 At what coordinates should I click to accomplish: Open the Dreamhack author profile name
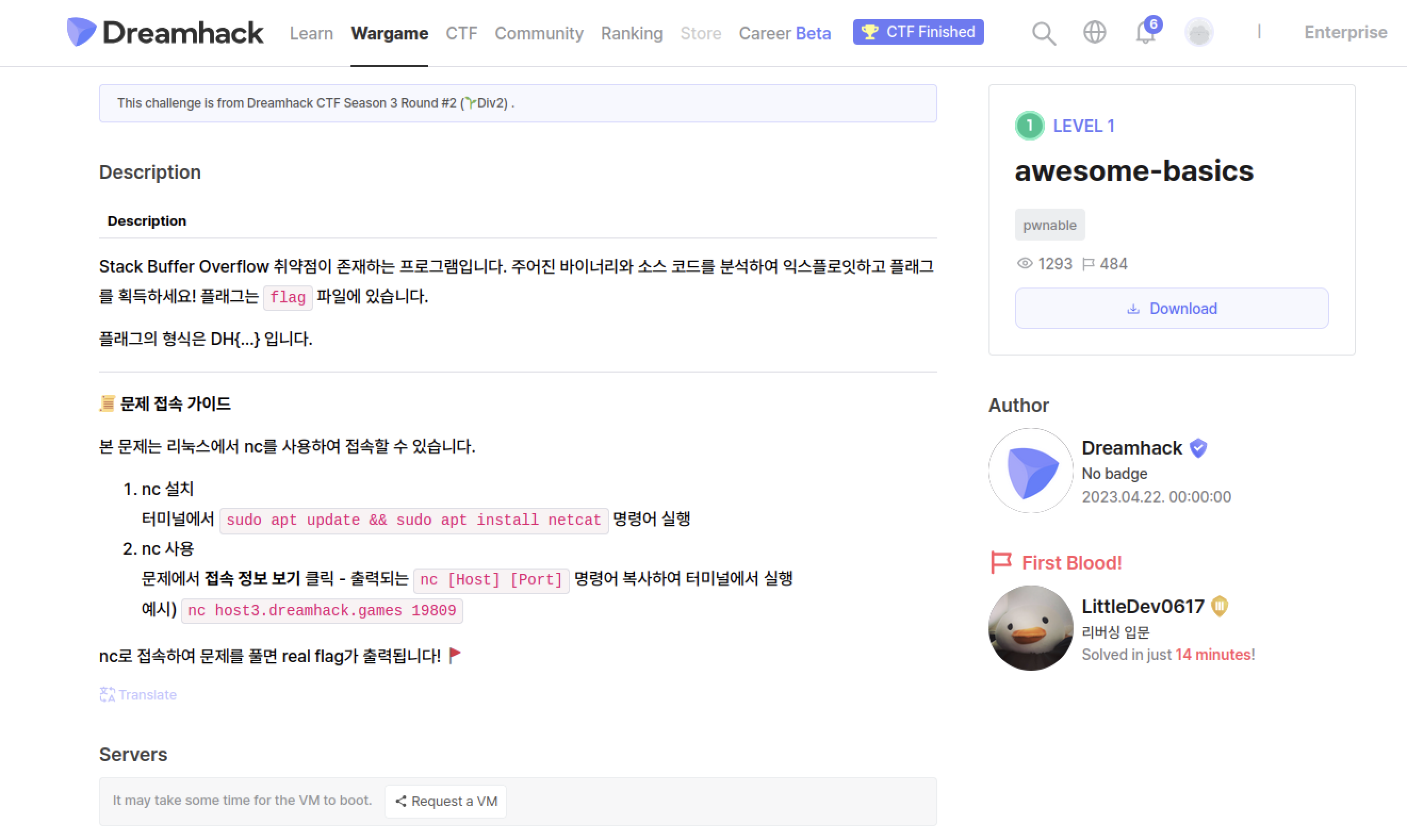pos(1131,448)
